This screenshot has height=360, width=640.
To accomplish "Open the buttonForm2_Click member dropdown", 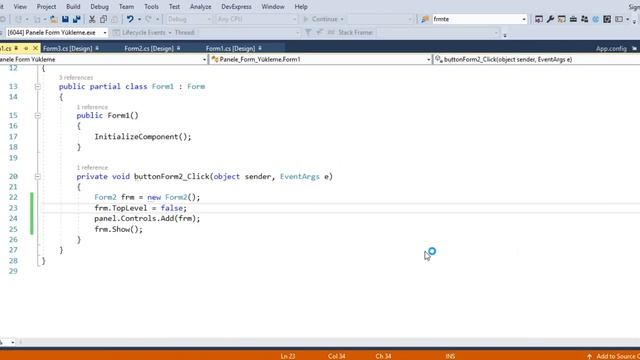I will point(536,60).
